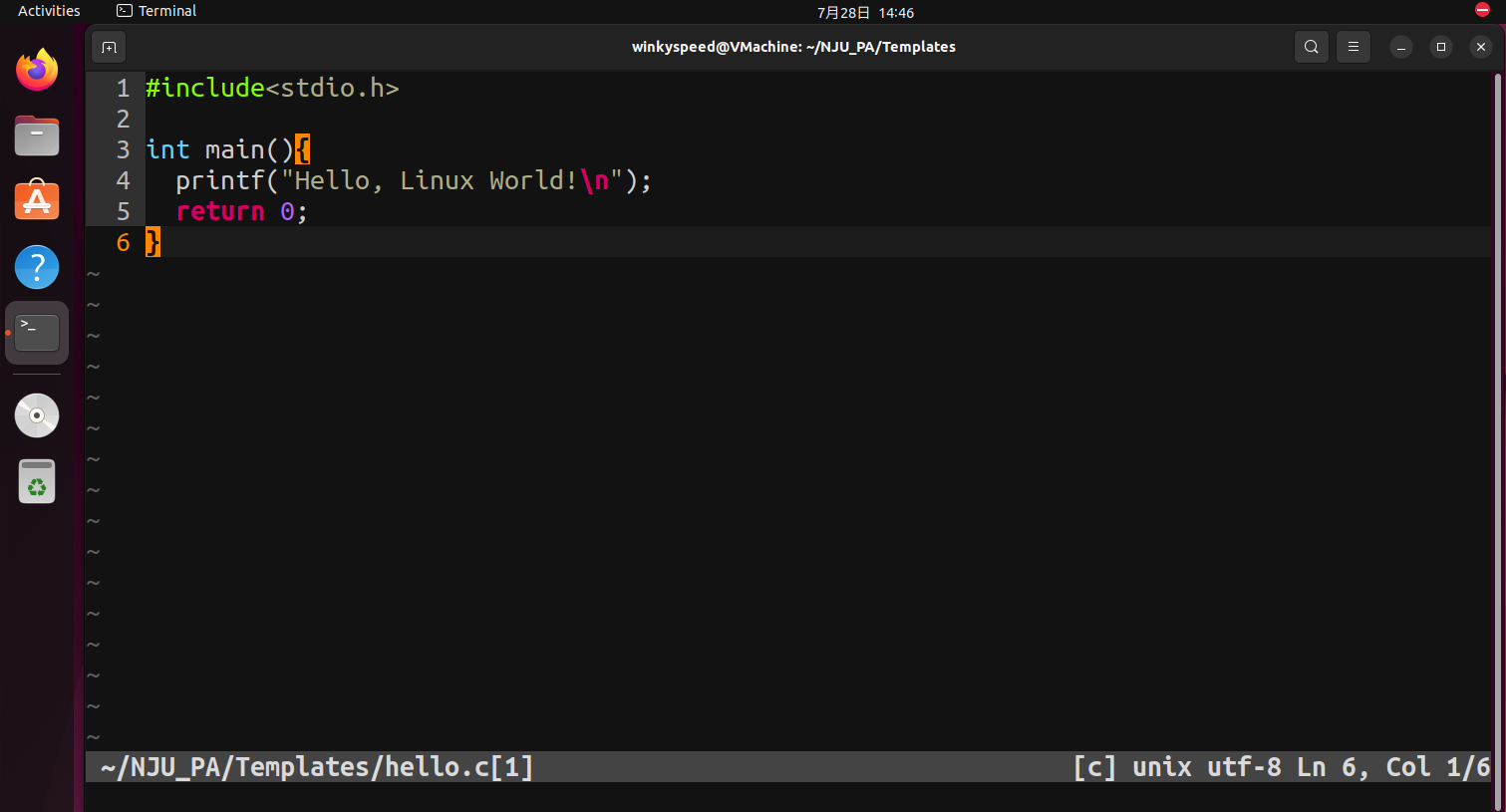1506x812 pixels.
Task: Open the terminal search
Action: [x=1312, y=47]
